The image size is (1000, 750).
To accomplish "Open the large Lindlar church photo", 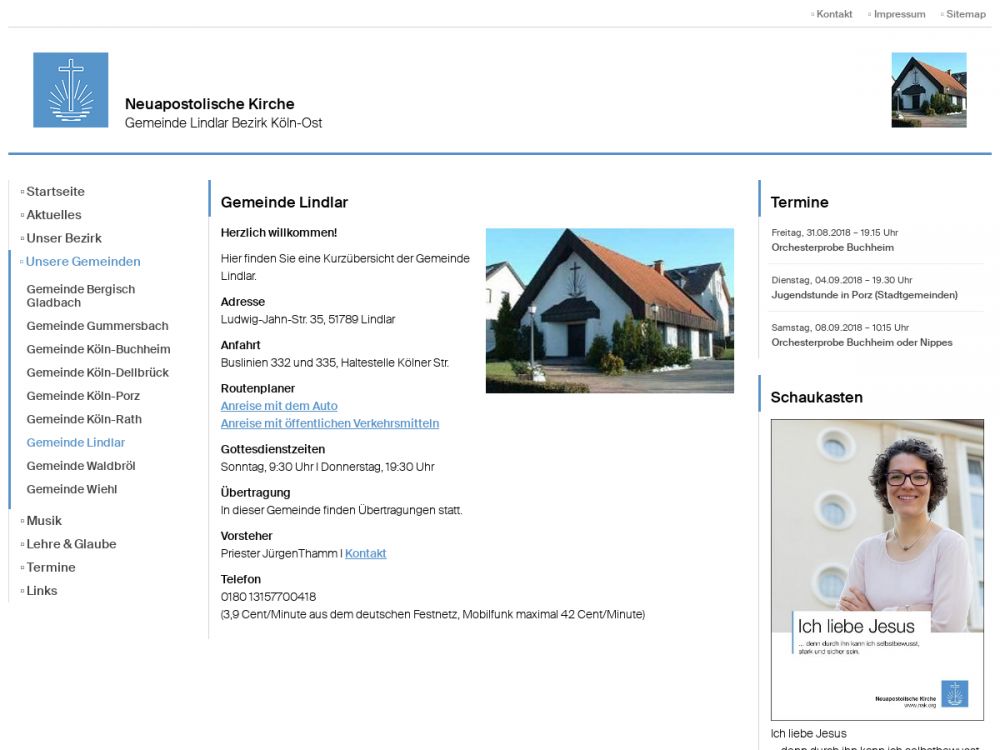I will tap(609, 310).
